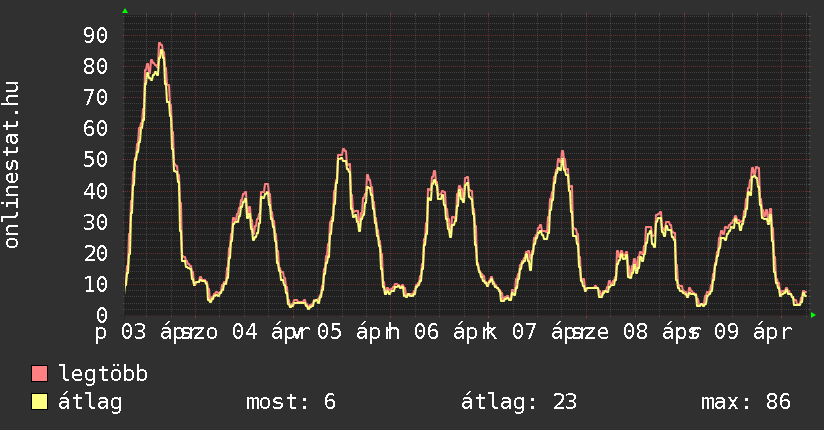Click the red legtöbb legend swatch
Viewport: 824px width, 430px height.
[40, 374]
